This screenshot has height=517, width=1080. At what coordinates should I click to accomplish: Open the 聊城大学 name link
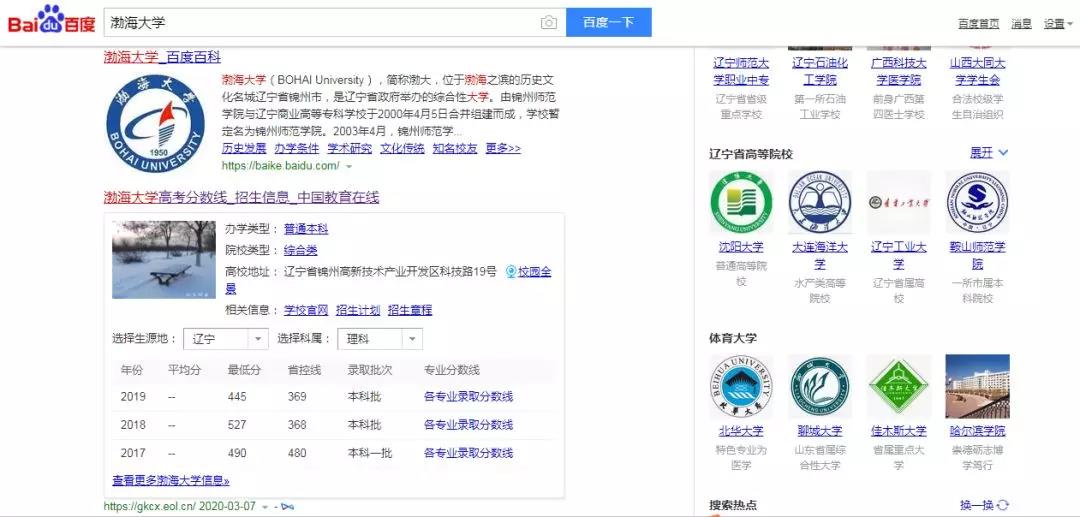[820, 431]
